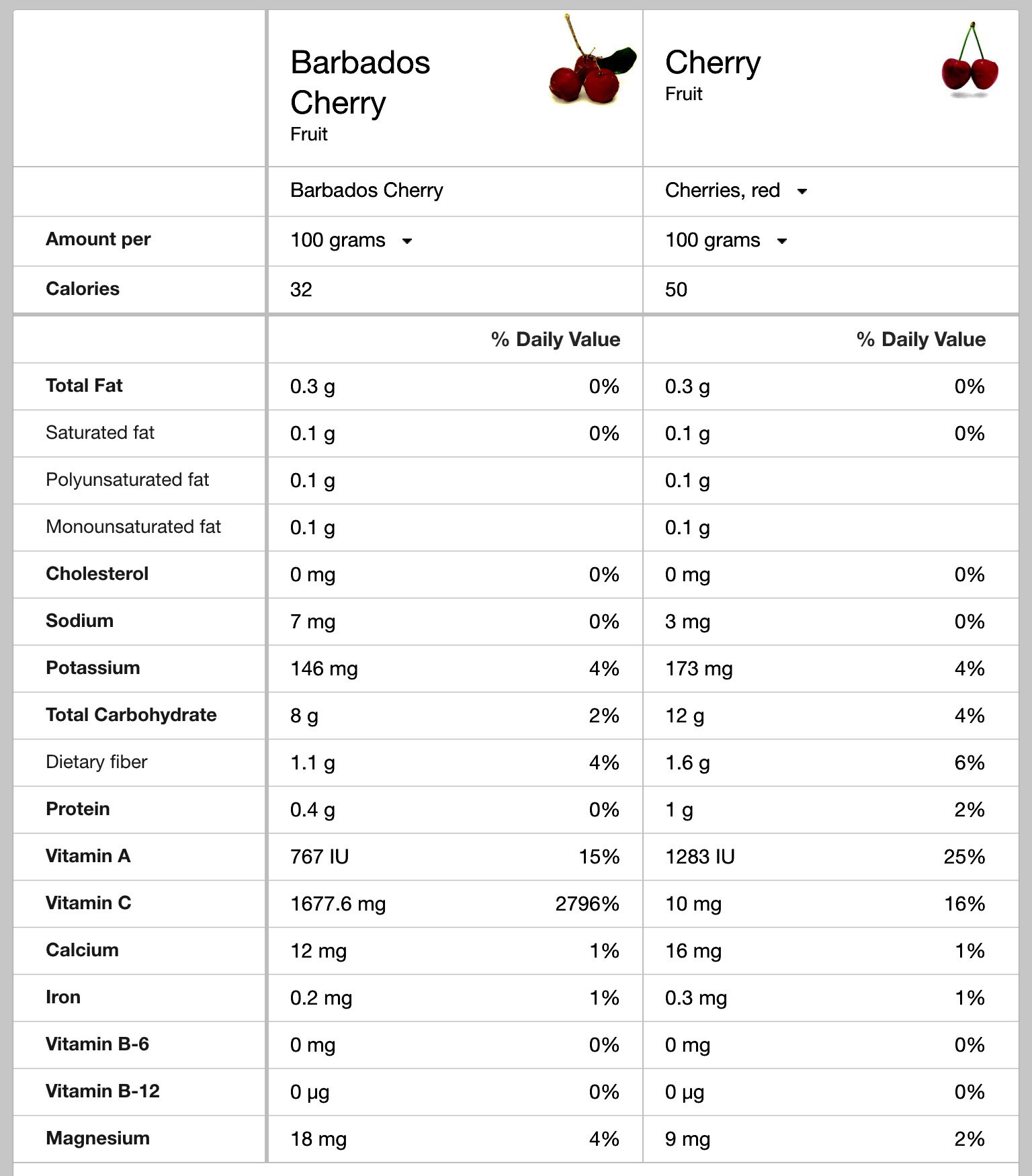
Task: Select the Total Fat row label
Action: (84, 386)
